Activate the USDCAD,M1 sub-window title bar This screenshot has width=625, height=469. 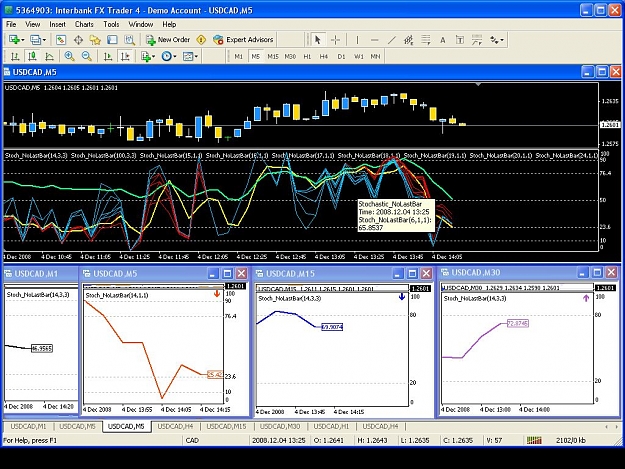tap(40, 273)
